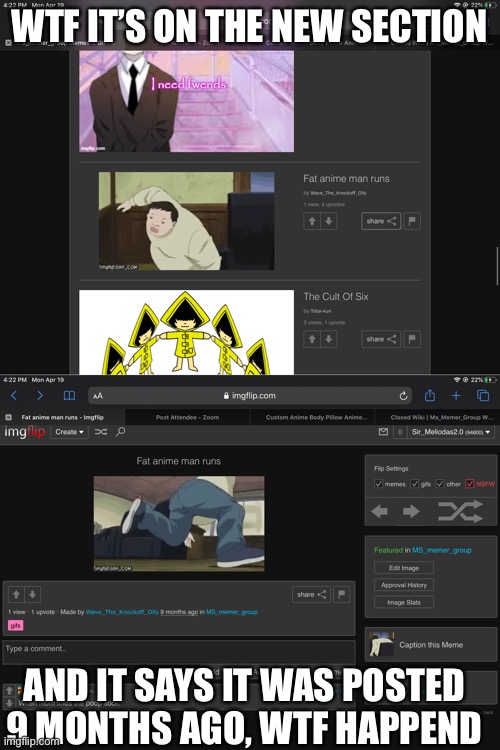Toggle the memes checkbox in Flip Settings
The image size is (500, 750).
click(378, 484)
